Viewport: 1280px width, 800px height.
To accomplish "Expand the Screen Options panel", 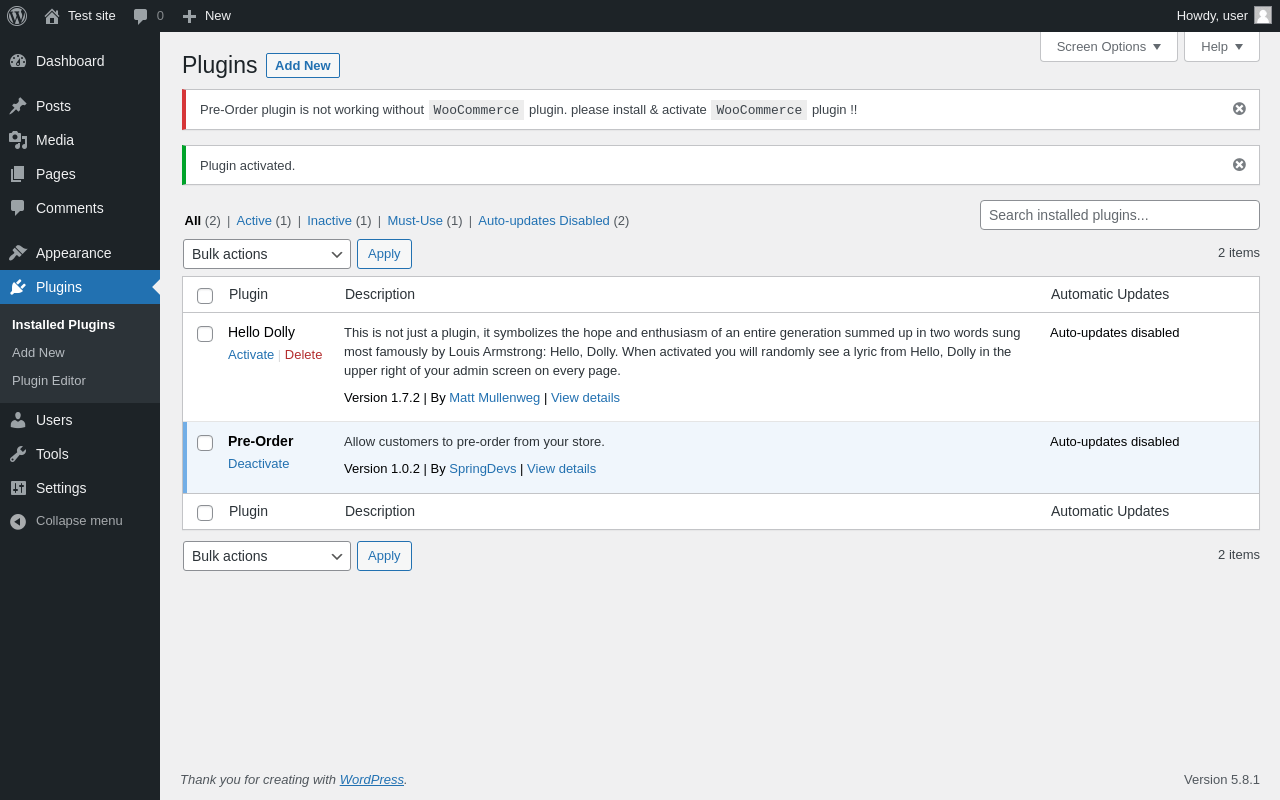I will point(1108,46).
